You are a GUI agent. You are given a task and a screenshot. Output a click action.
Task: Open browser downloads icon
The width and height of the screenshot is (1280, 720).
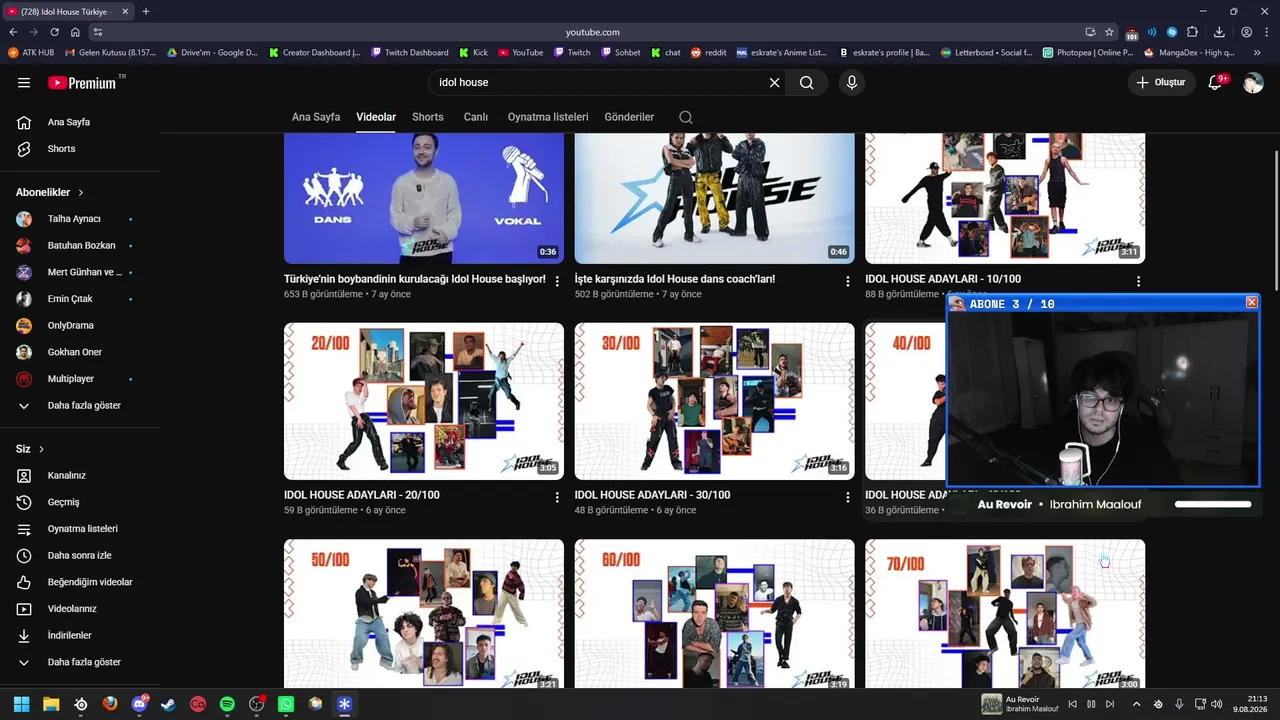point(1219,32)
